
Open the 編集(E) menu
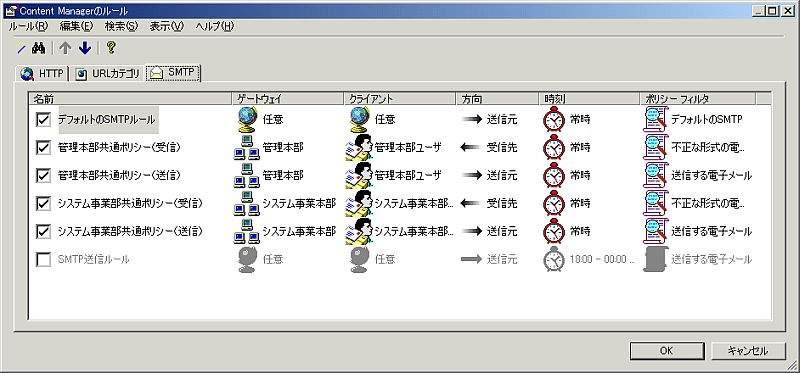click(77, 26)
